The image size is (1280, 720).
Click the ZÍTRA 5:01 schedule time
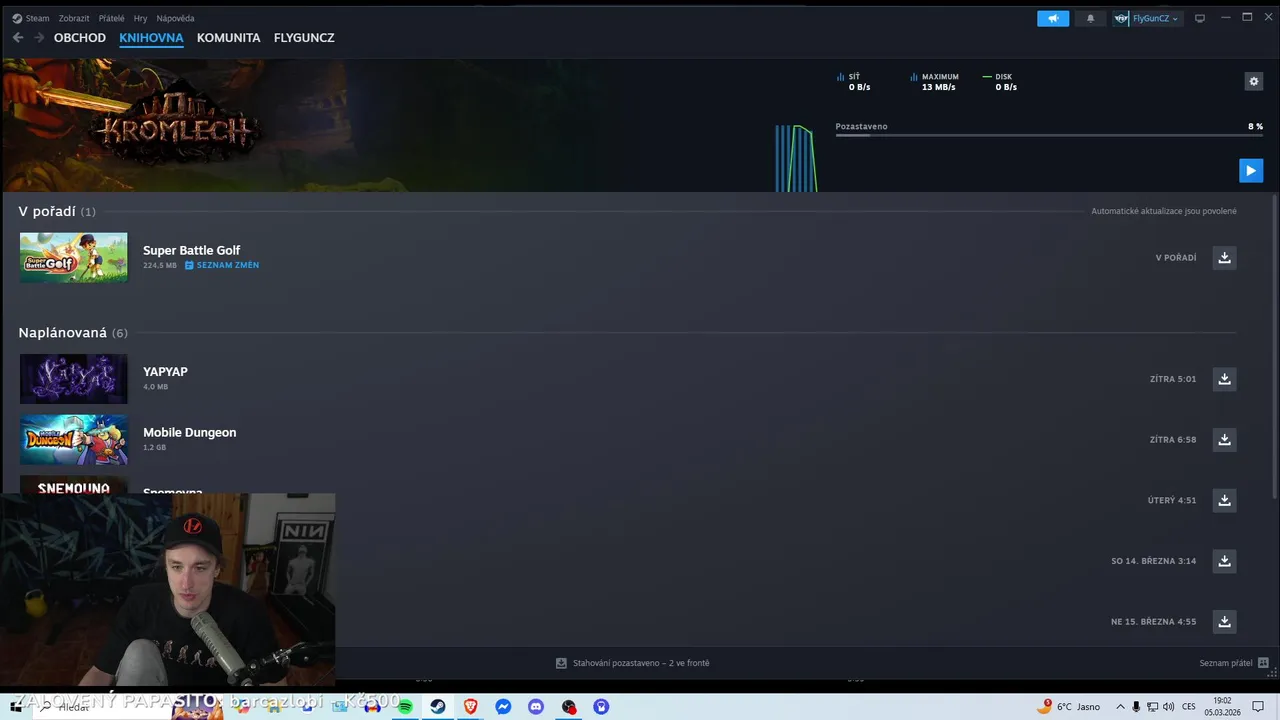[1173, 379]
